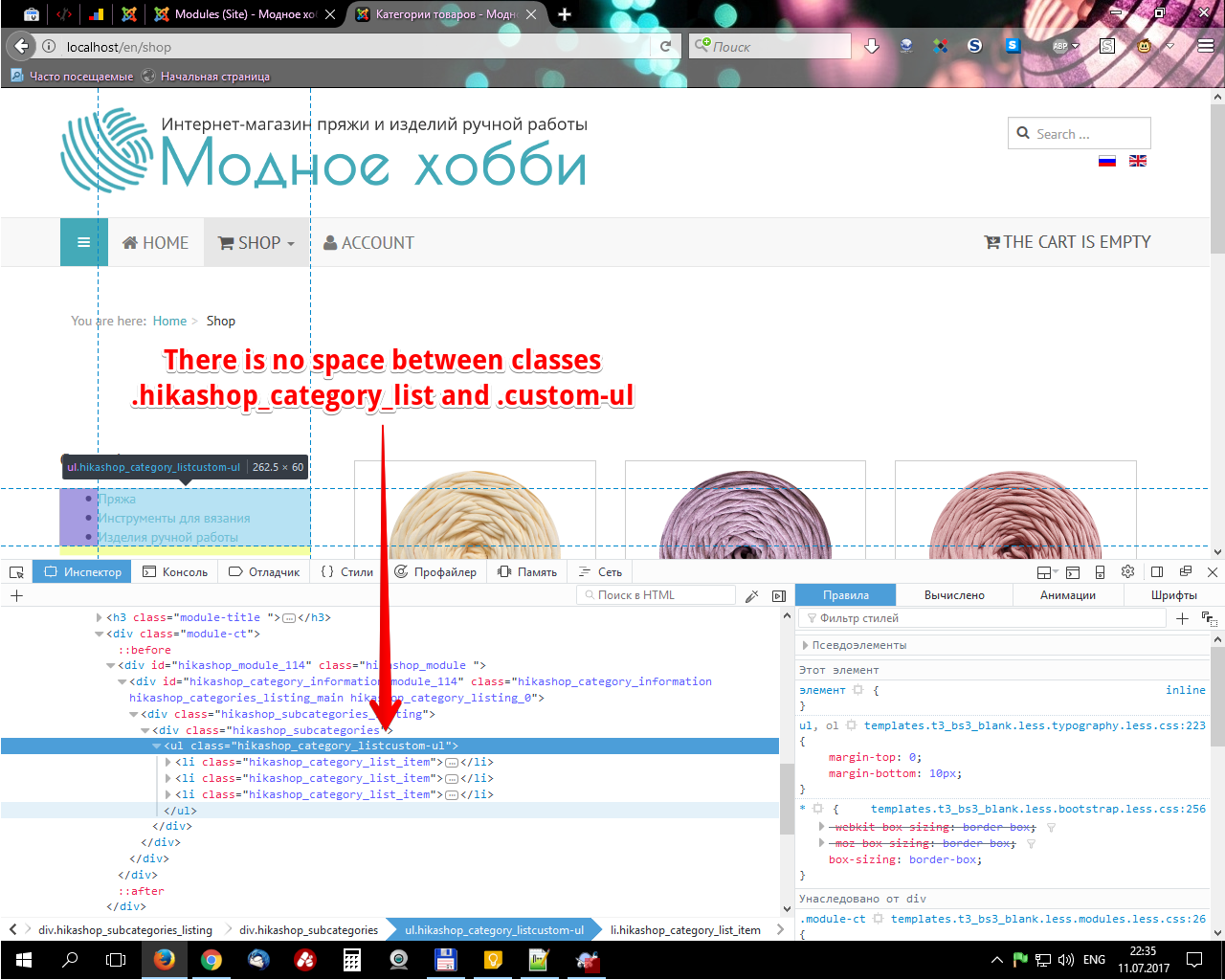Close the developer tools panel
Image resolution: width=1225 pixels, height=980 pixels.
(x=1213, y=572)
